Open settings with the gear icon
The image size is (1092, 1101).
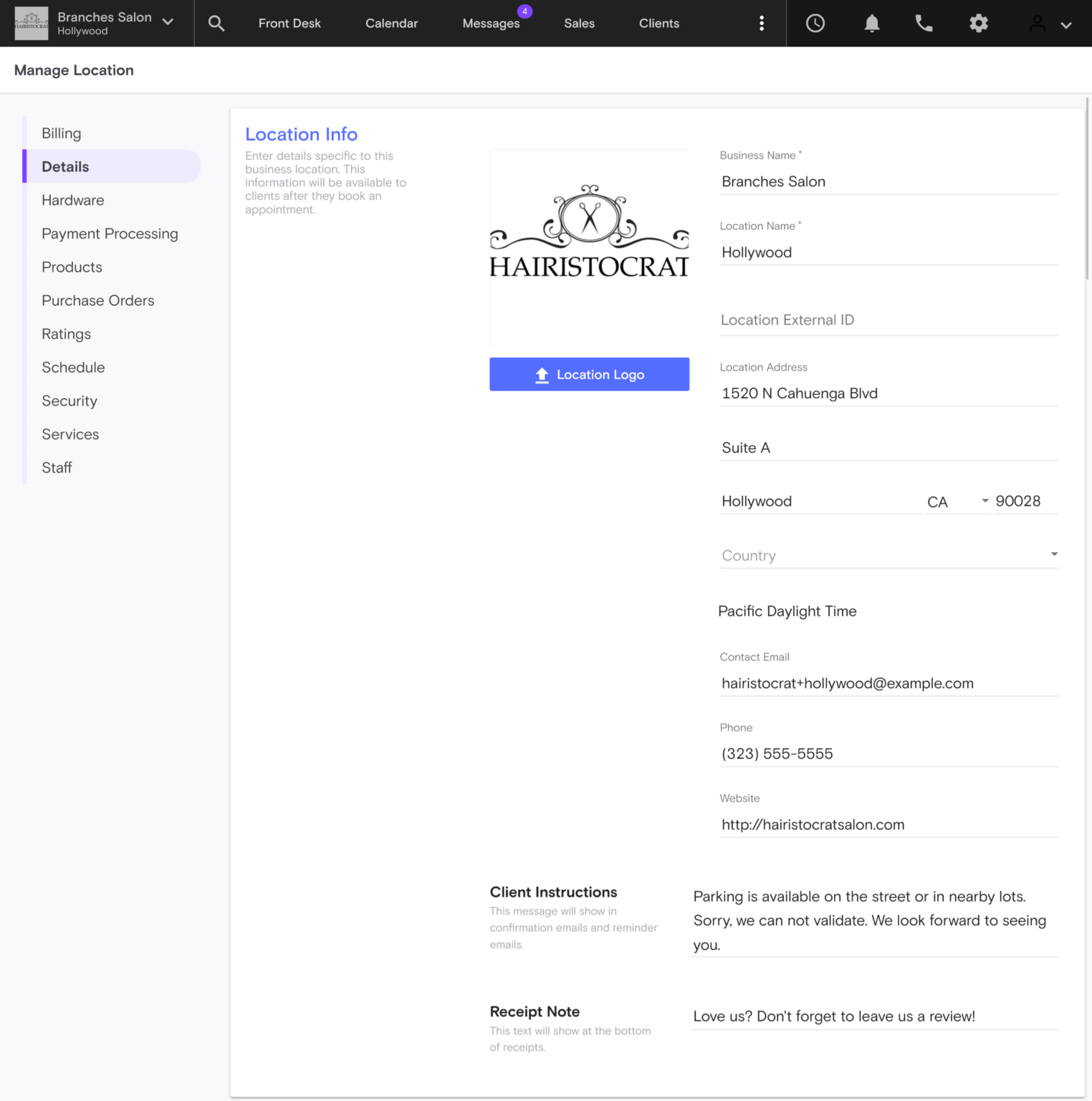[x=979, y=23]
